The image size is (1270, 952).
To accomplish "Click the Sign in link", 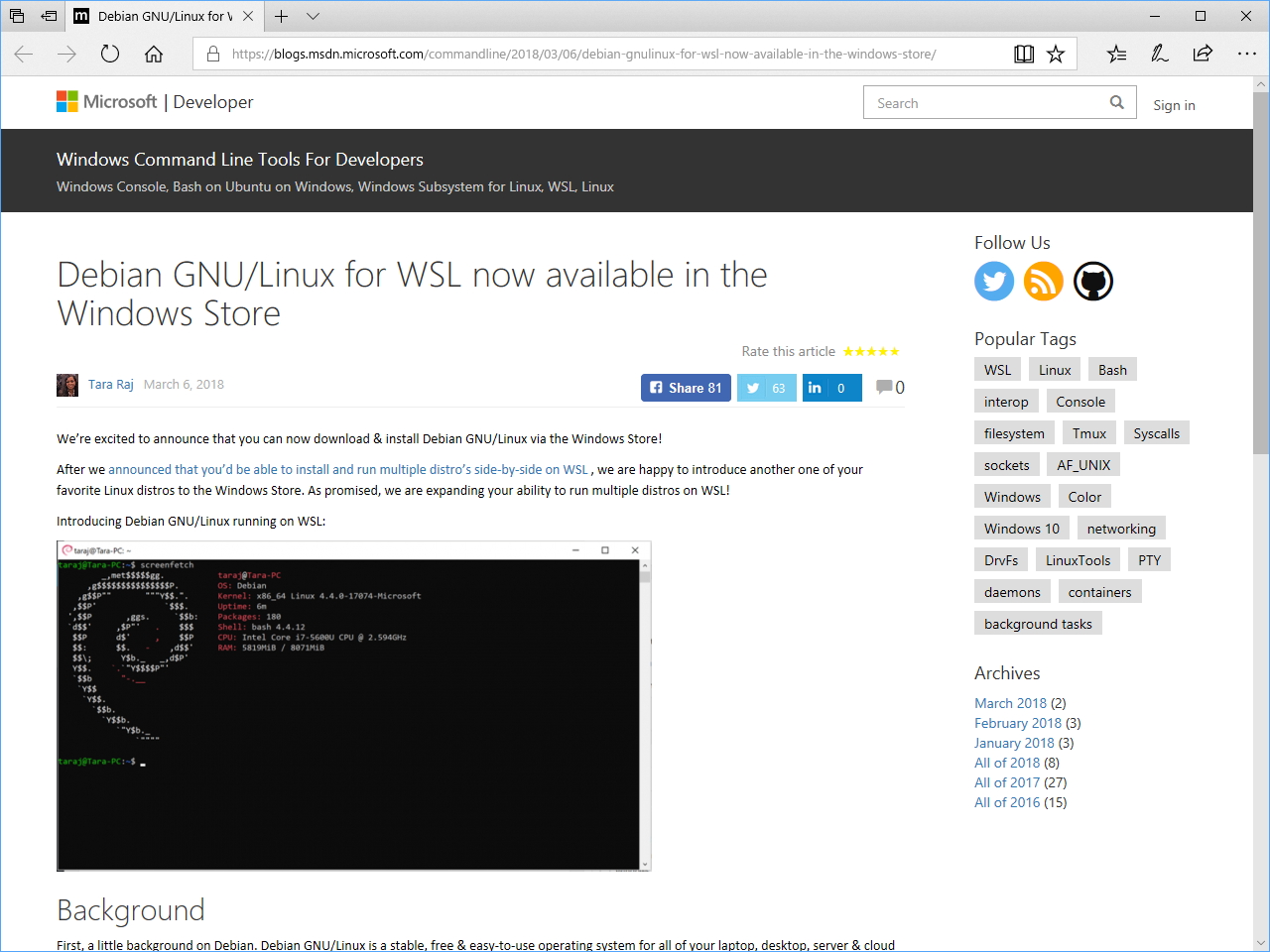I will click(1174, 104).
